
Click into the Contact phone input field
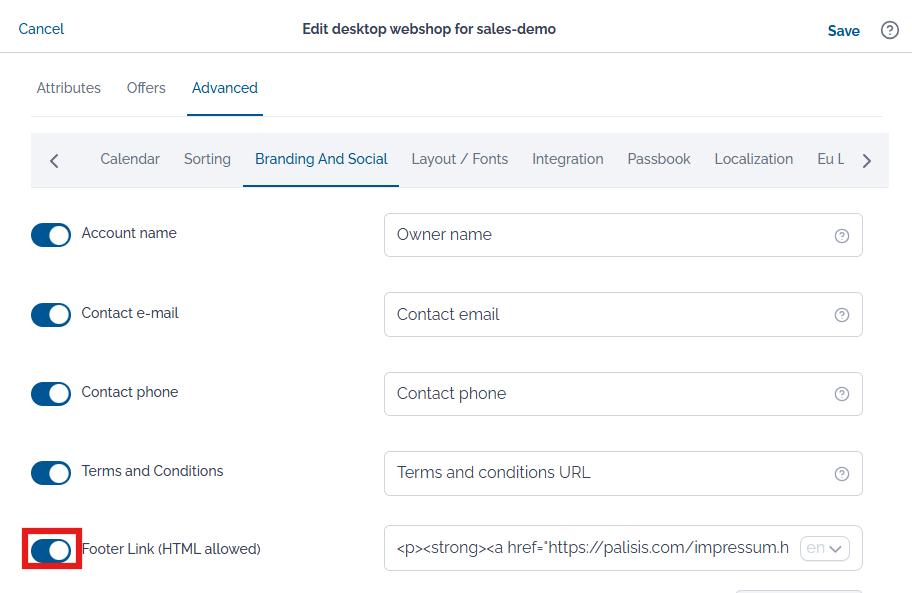pos(623,394)
